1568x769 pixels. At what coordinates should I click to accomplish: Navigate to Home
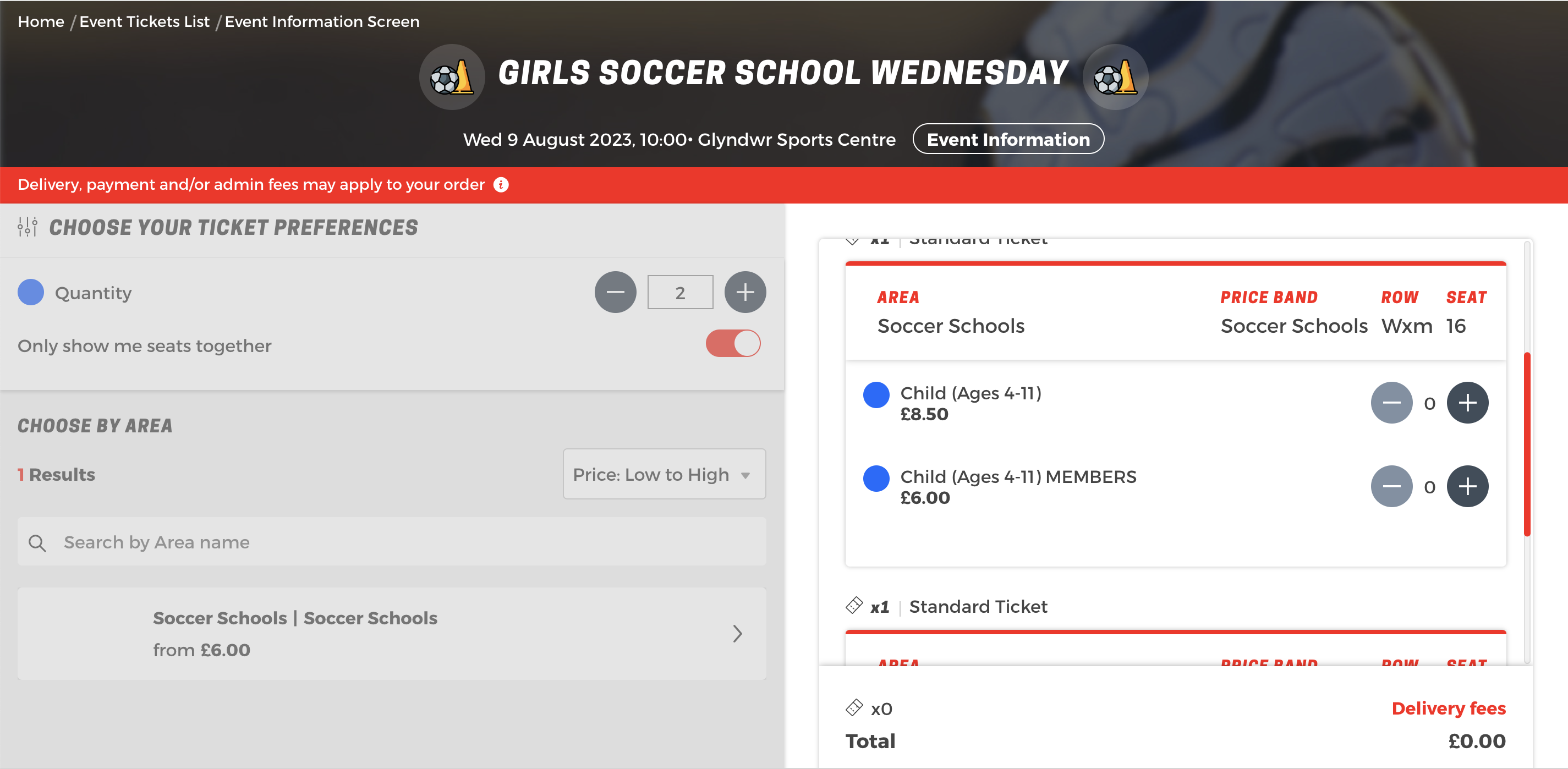41,21
